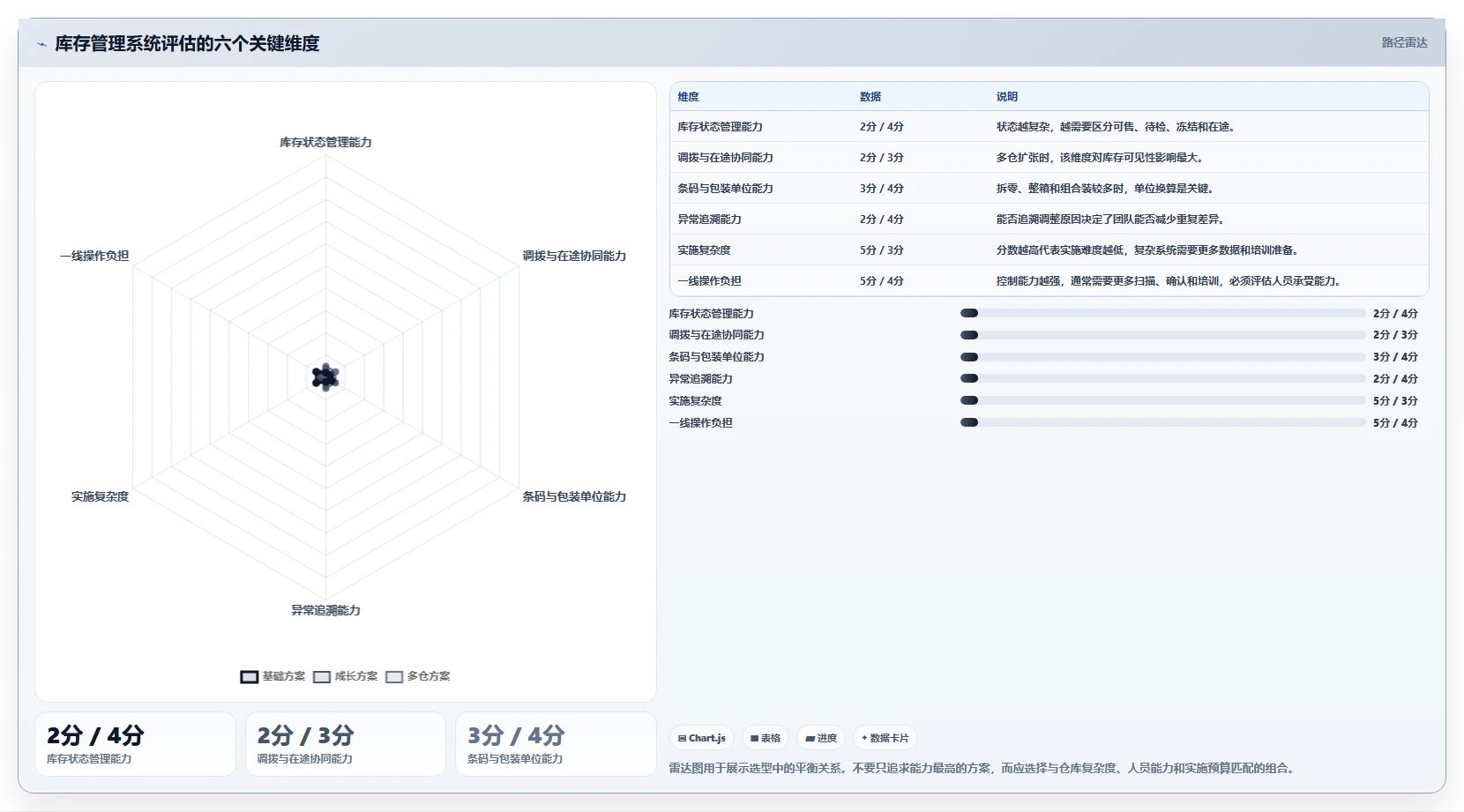The image size is (1464, 812).
Task: Open the 2分 / 3分 调拨与在途协同能力 stat card
Action: (x=346, y=744)
